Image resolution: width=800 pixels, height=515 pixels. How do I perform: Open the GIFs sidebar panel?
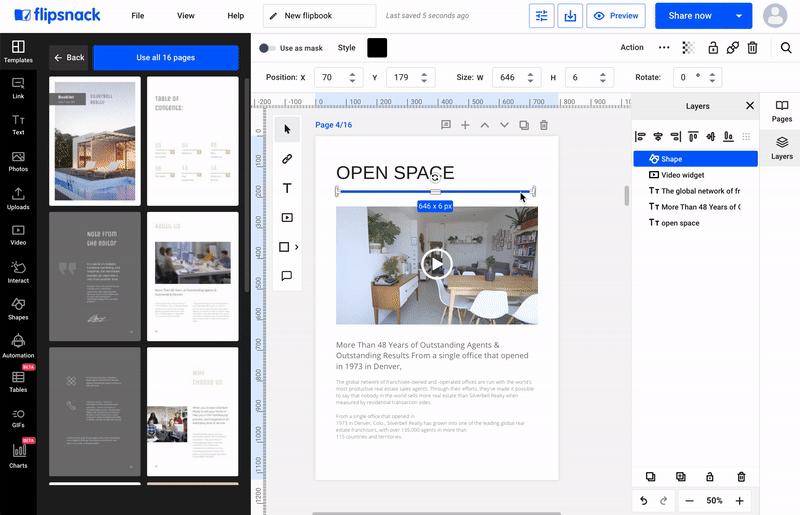click(x=18, y=418)
